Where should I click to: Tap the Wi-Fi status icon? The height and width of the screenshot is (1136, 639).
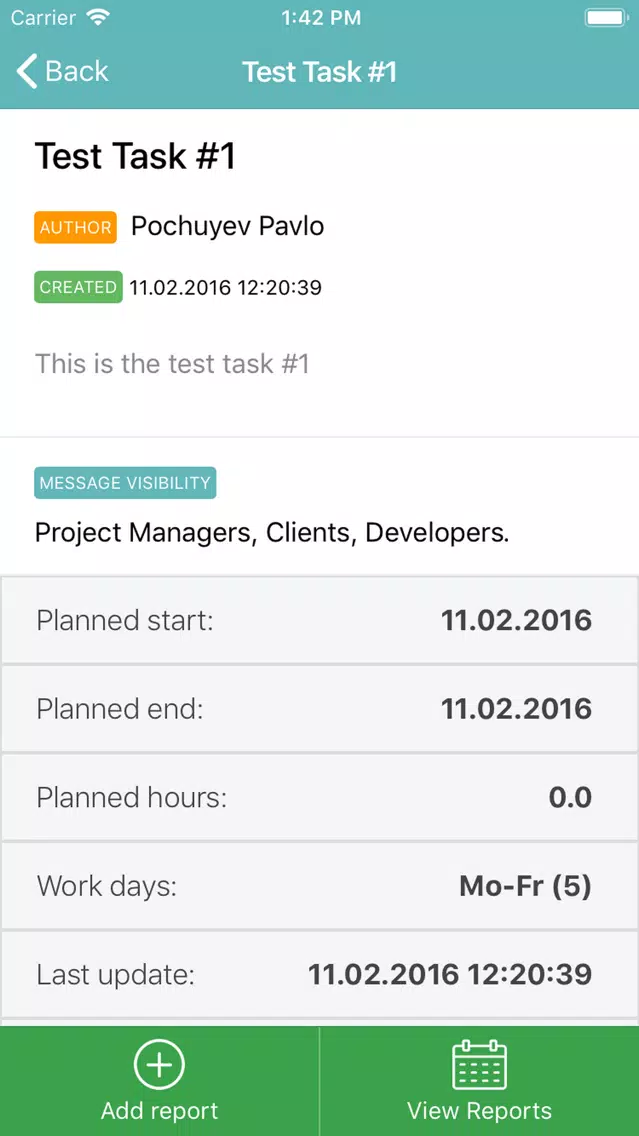tap(96, 17)
